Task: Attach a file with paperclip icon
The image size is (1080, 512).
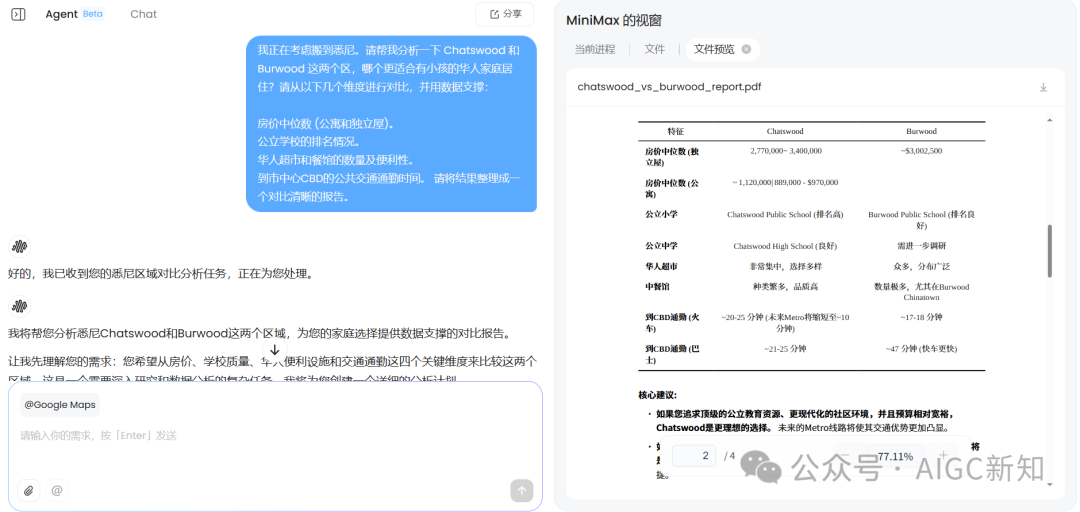Action: 28,491
